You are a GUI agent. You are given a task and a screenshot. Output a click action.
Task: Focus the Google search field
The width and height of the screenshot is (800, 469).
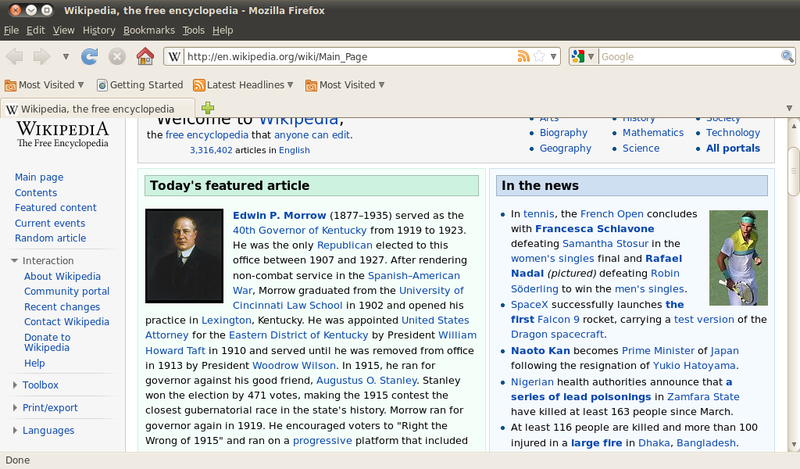pos(690,57)
